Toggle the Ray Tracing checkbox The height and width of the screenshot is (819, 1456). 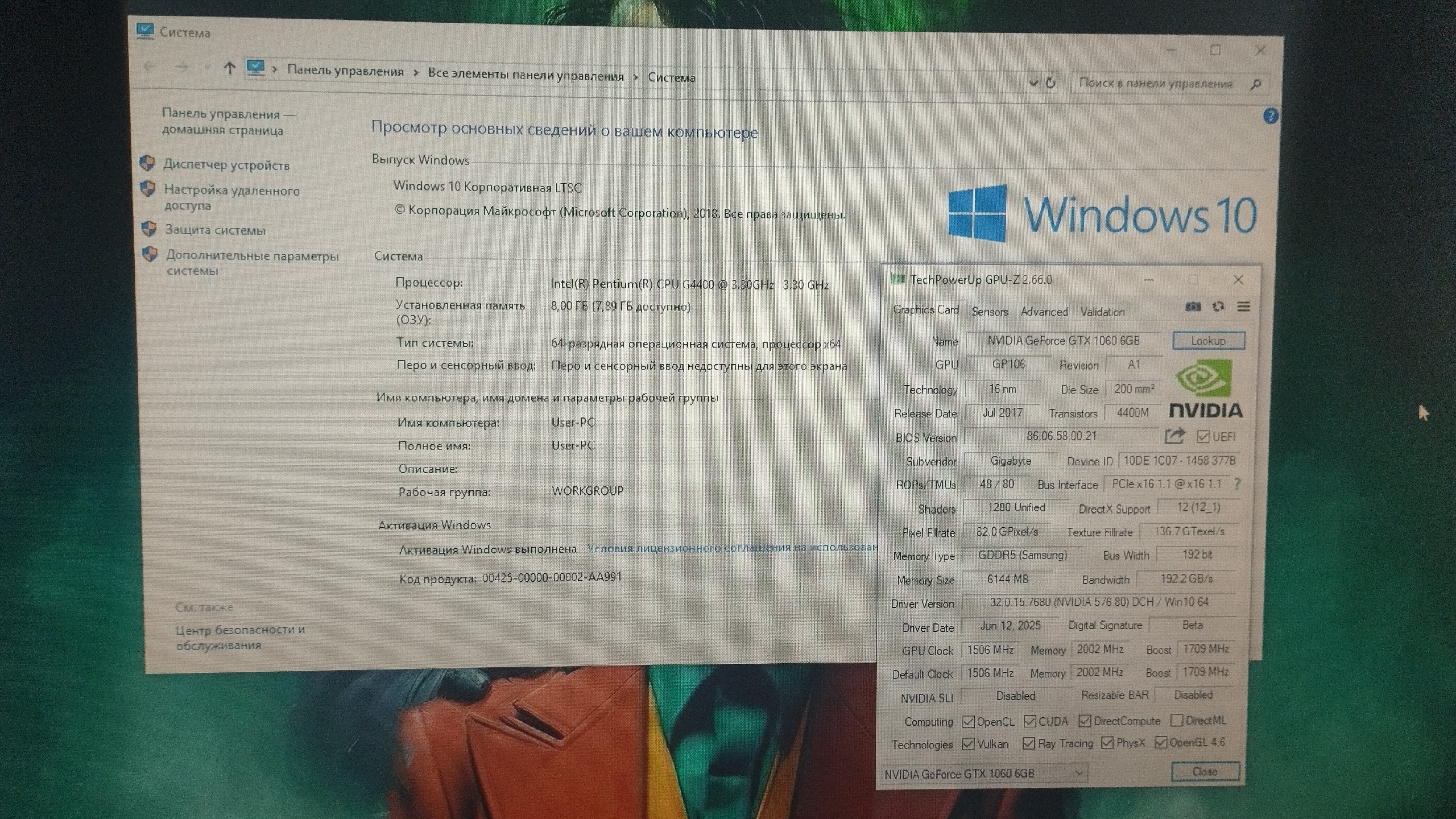pos(1028,743)
